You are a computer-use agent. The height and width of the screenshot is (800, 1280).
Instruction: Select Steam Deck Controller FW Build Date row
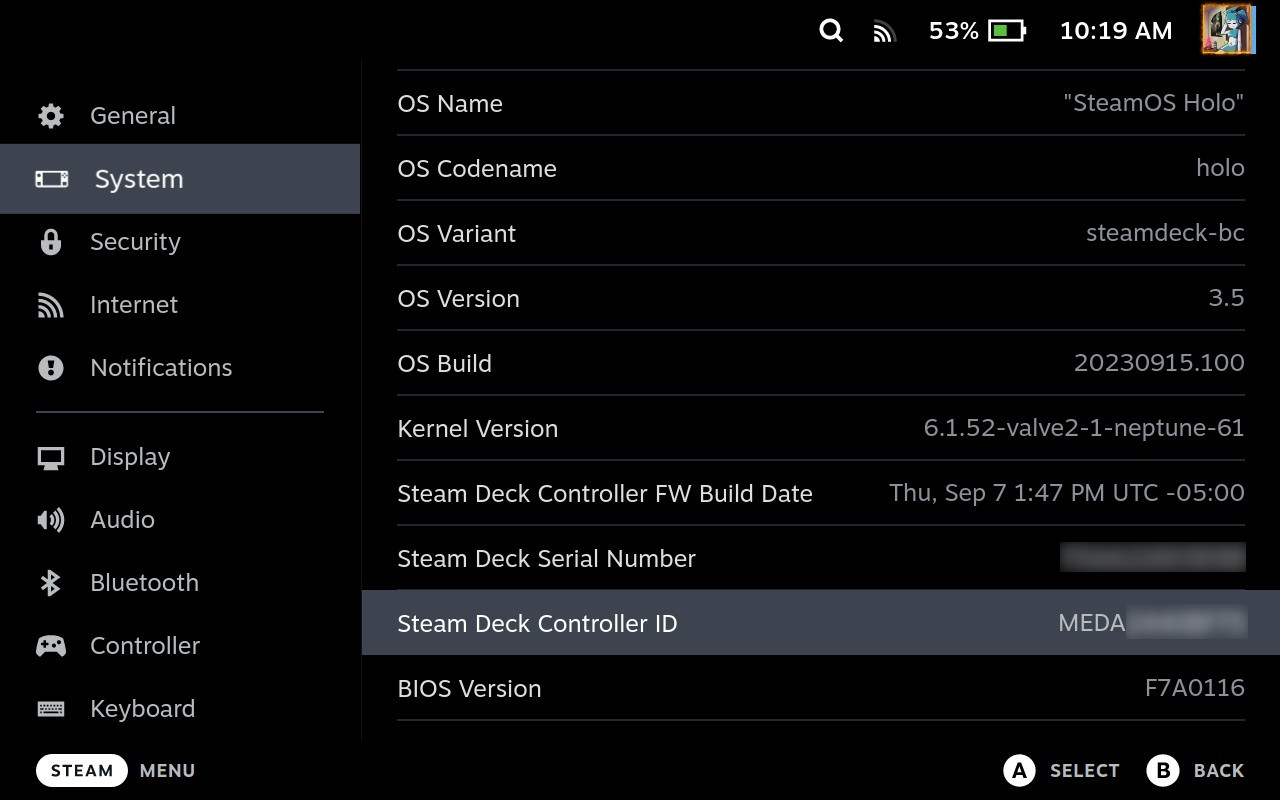pyautogui.click(x=821, y=493)
